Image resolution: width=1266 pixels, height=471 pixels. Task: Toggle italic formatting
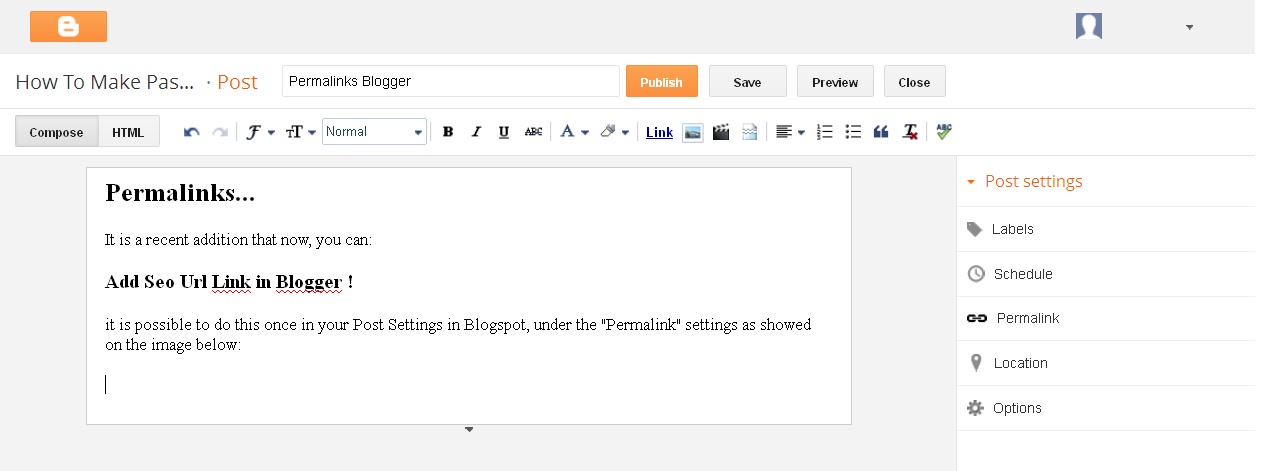[476, 132]
